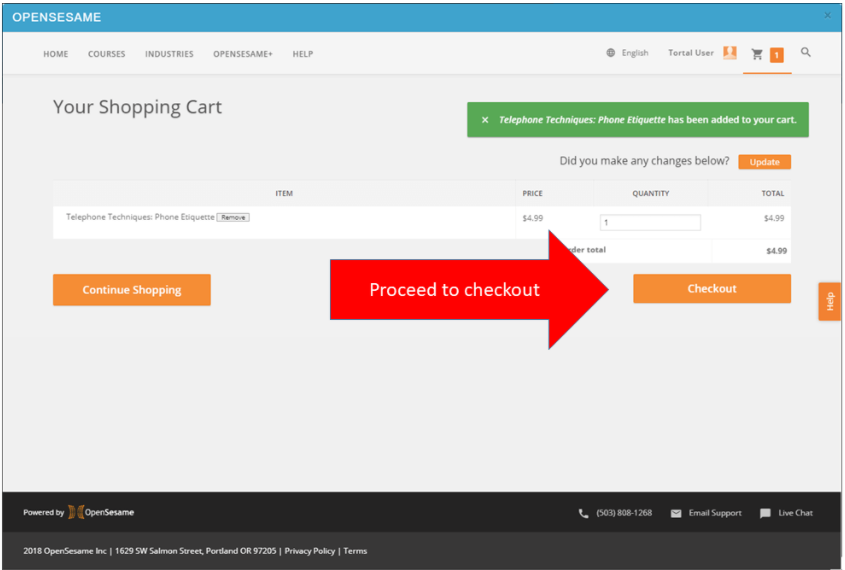Viewport: 845px width, 570px height.
Task: Open the shopping cart icon in header
Action: (757, 54)
